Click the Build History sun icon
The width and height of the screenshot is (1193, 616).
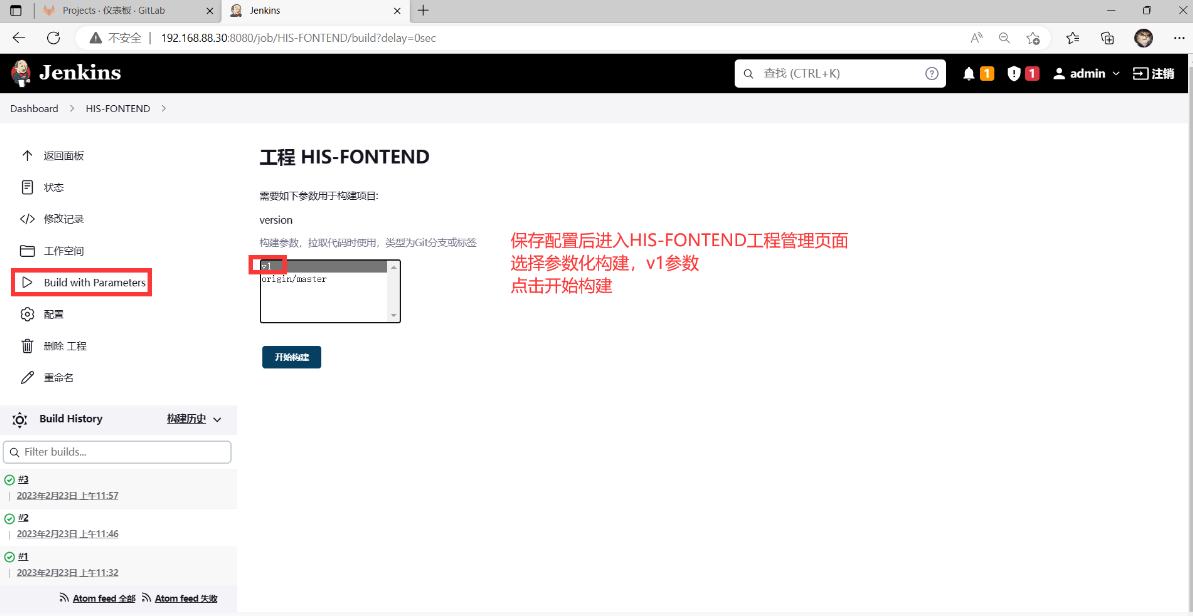20,420
